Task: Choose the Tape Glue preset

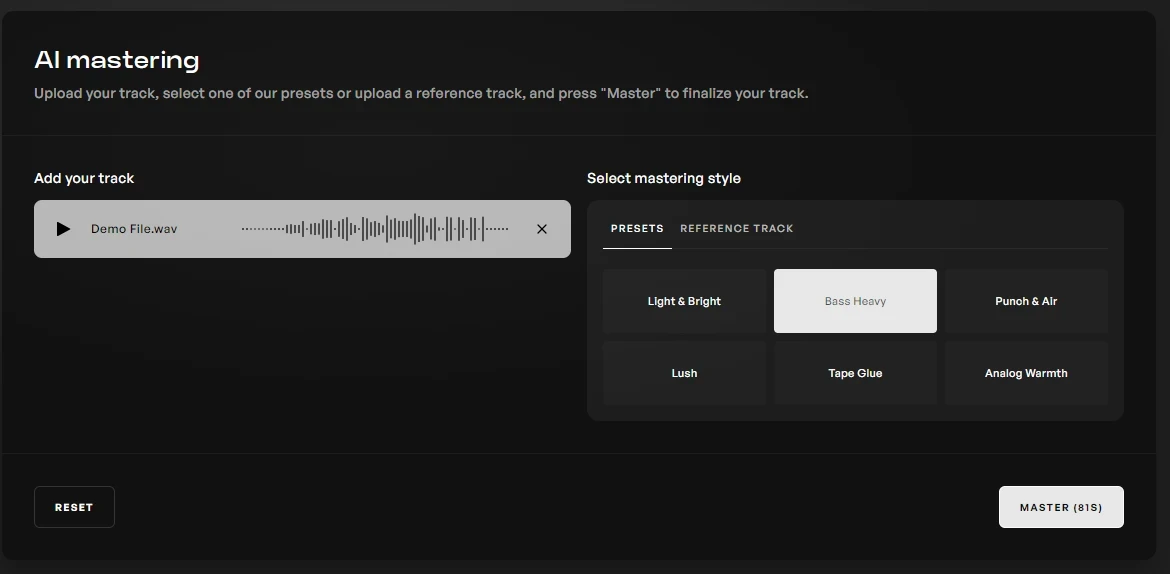Action: 855,373
